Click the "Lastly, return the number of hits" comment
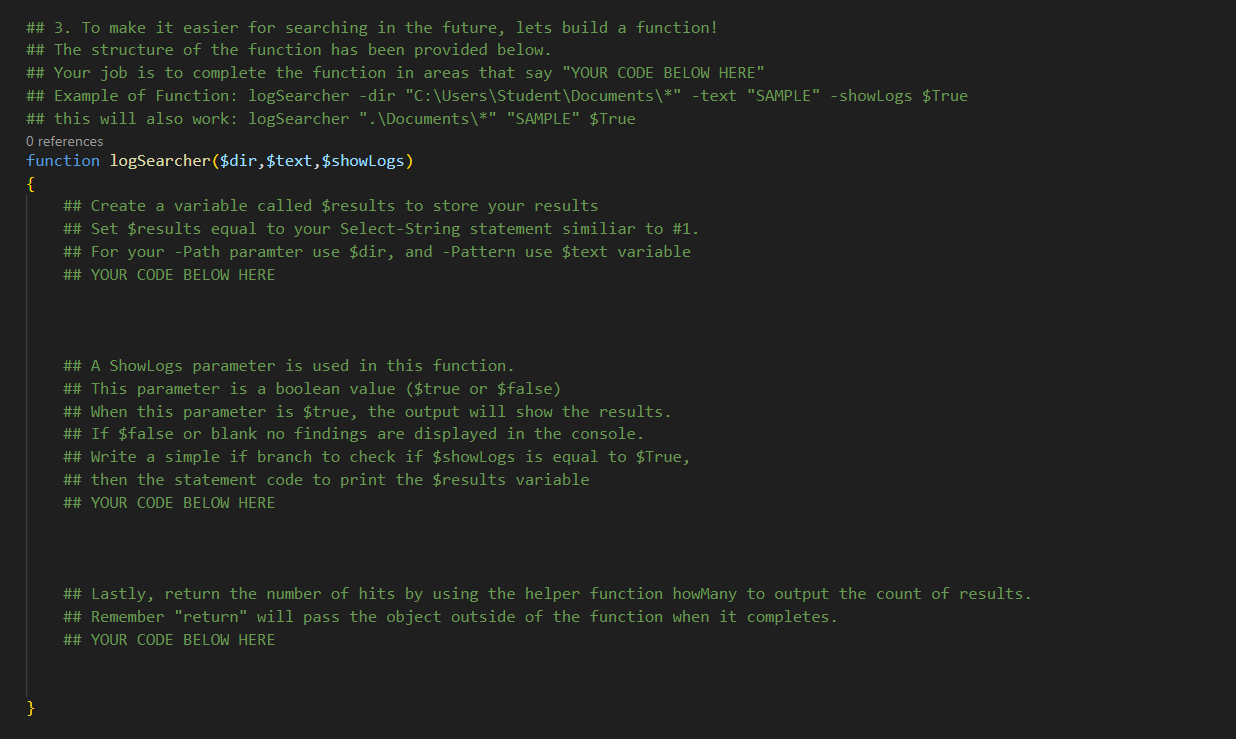The height and width of the screenshot is (739, 1236). click(x=547, y=594)
